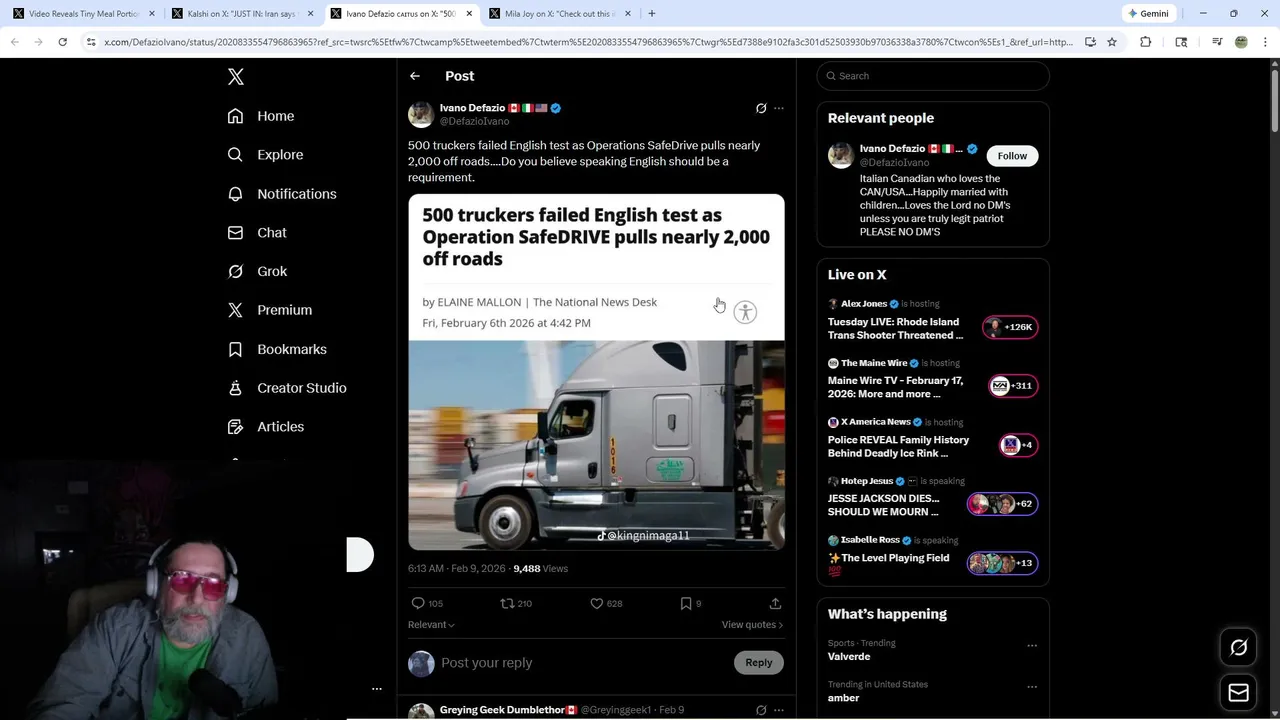Reload the page
Viewport: 1280px width, 720px height.
(x=62, y=42)
